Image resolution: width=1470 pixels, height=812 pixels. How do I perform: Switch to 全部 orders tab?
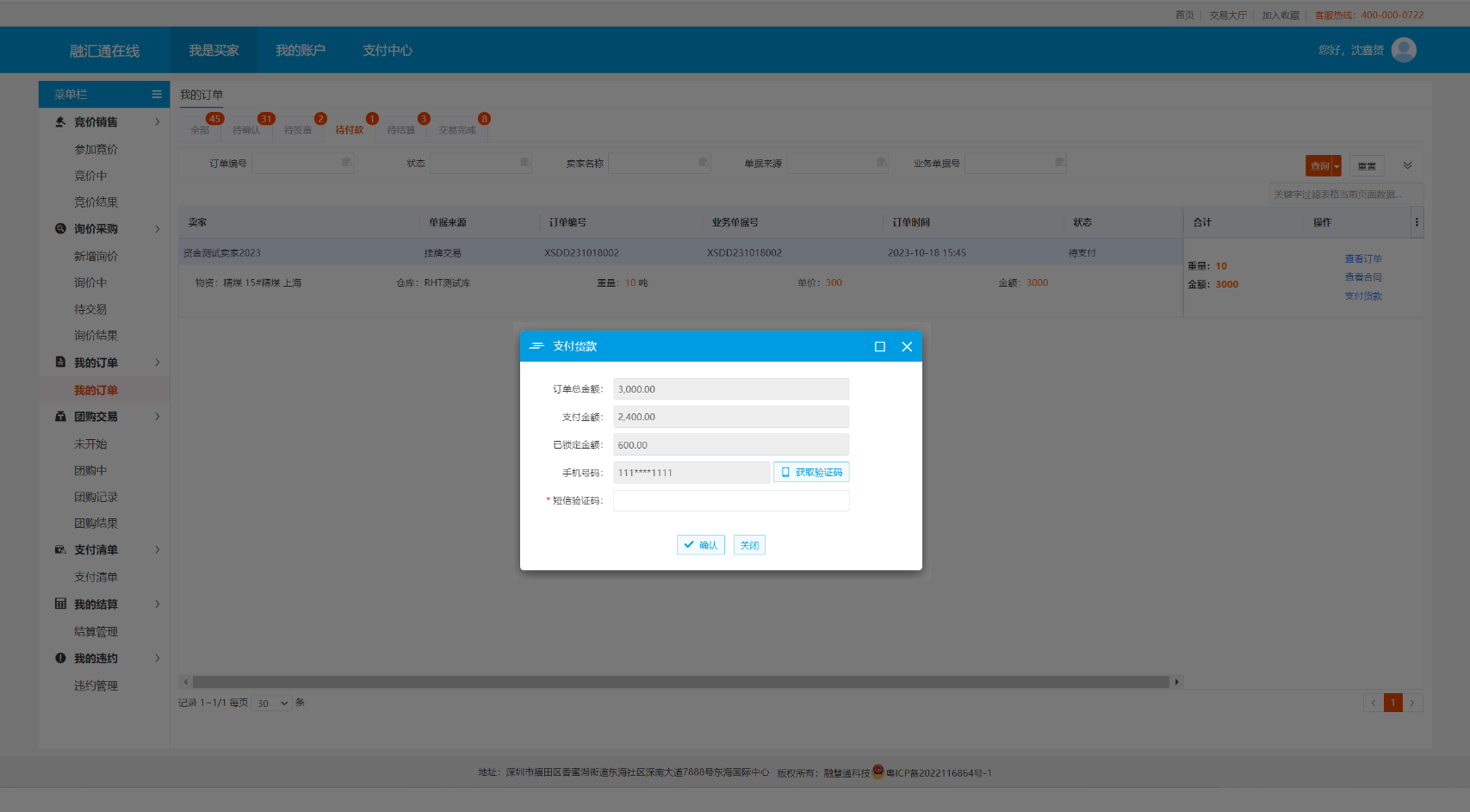201,130
